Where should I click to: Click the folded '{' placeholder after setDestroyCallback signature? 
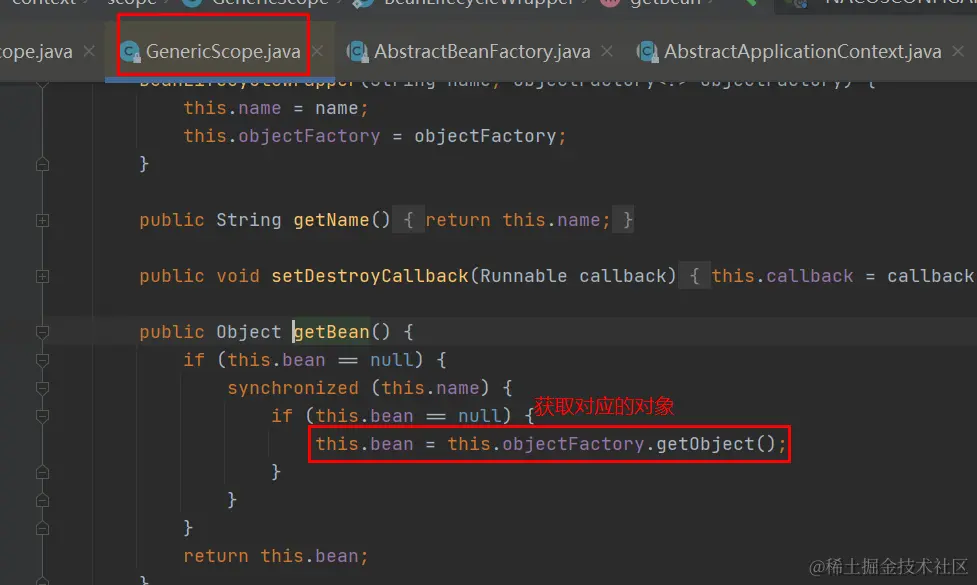(x=694, y=276)
